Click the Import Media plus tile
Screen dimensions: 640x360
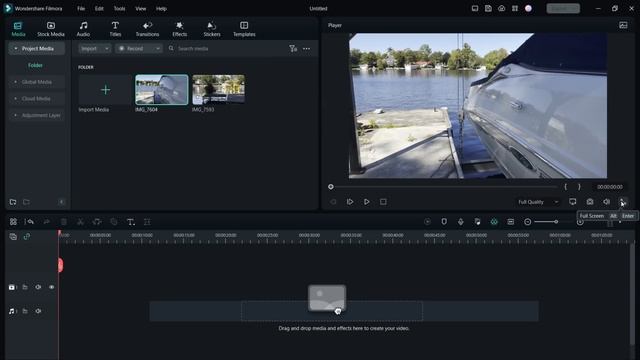click(105, 89)
